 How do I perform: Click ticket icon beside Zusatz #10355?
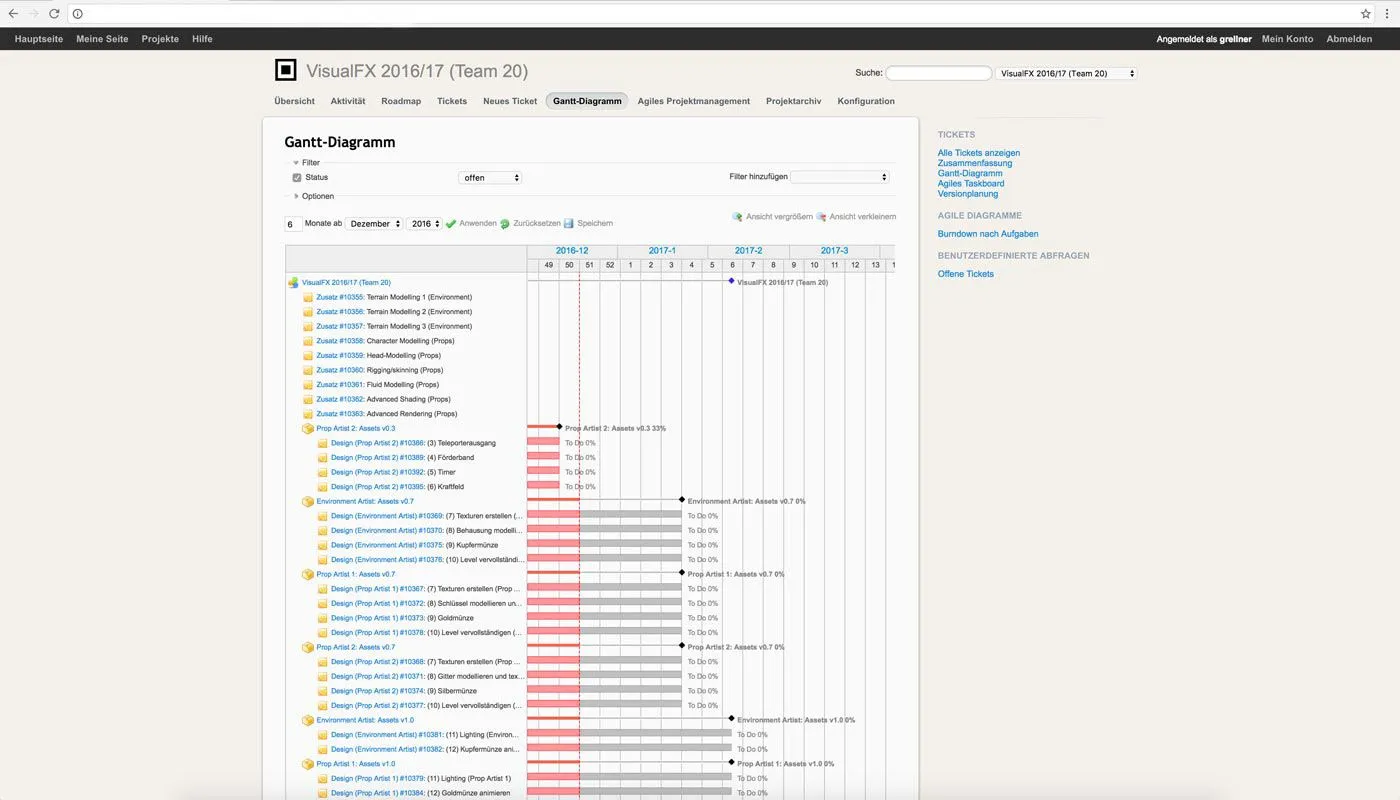[x=308, y=298]
